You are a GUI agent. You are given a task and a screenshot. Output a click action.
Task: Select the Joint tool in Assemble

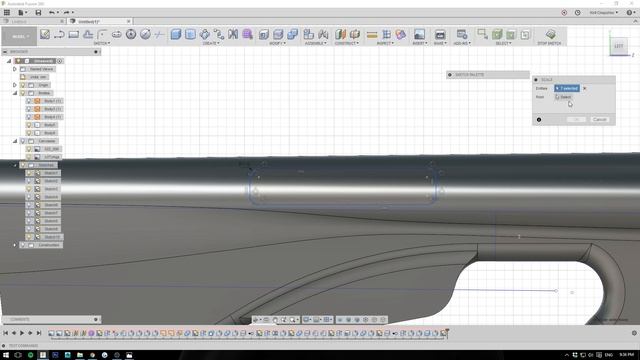[x=323, y=35]
